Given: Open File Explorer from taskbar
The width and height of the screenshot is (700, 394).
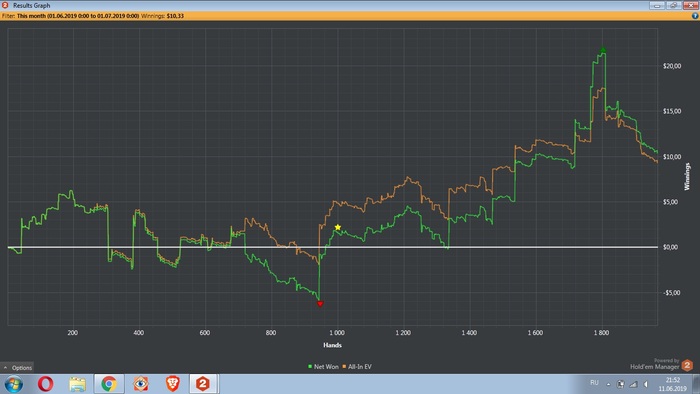Looking at the screenshot, I should coord(77,384).
